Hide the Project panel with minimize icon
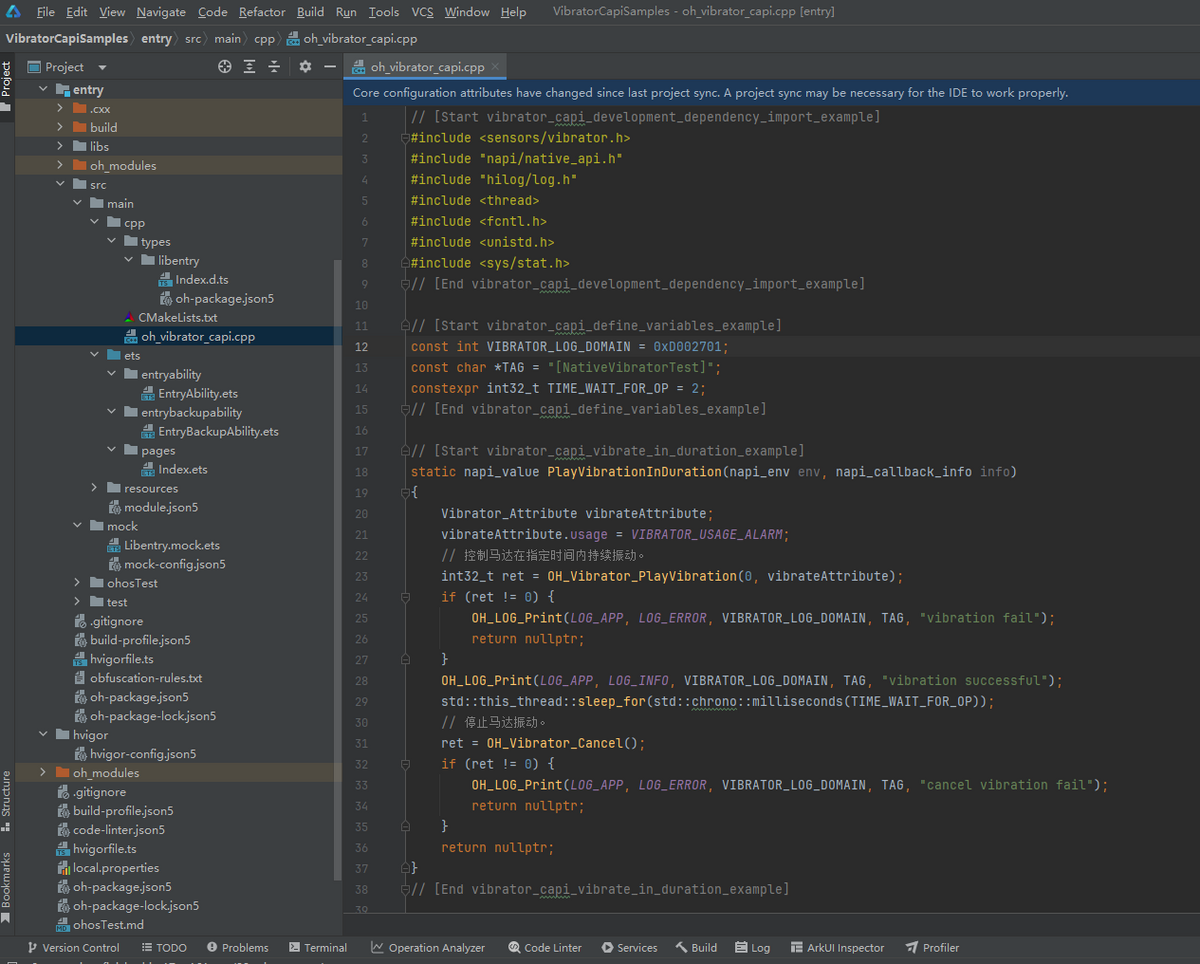Image resolution: width=1200 pixels, height=964 pixels. coord(329,67)
